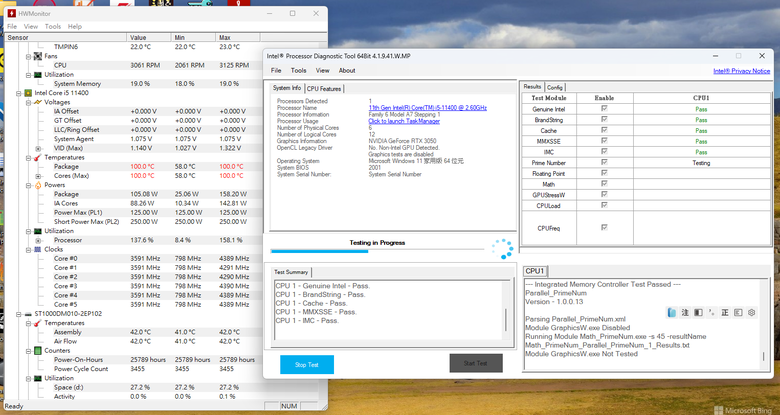Image resolution: width=780 pixels, height=415 pixels.
Task: Click the Utilization icon above Space (d:)
Action: [37, 378]
